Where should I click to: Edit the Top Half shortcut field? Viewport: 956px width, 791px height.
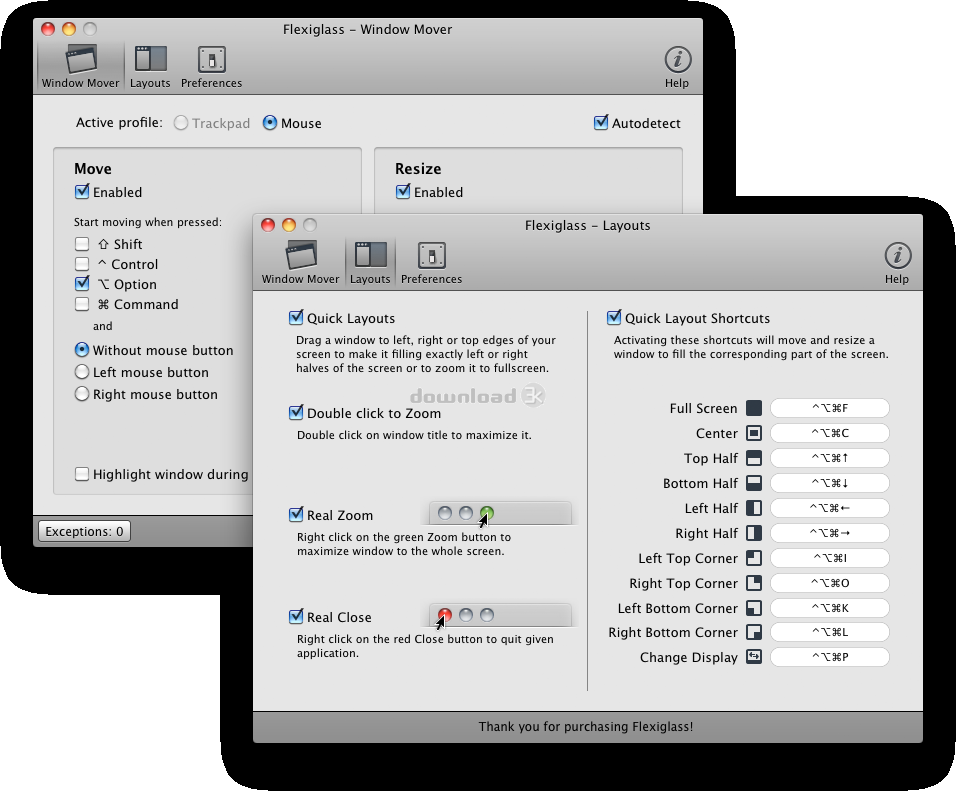830,458
